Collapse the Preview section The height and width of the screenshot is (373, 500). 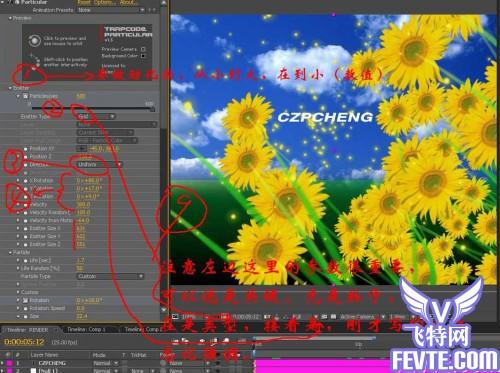pyautogui.click(x=10, y=18)
